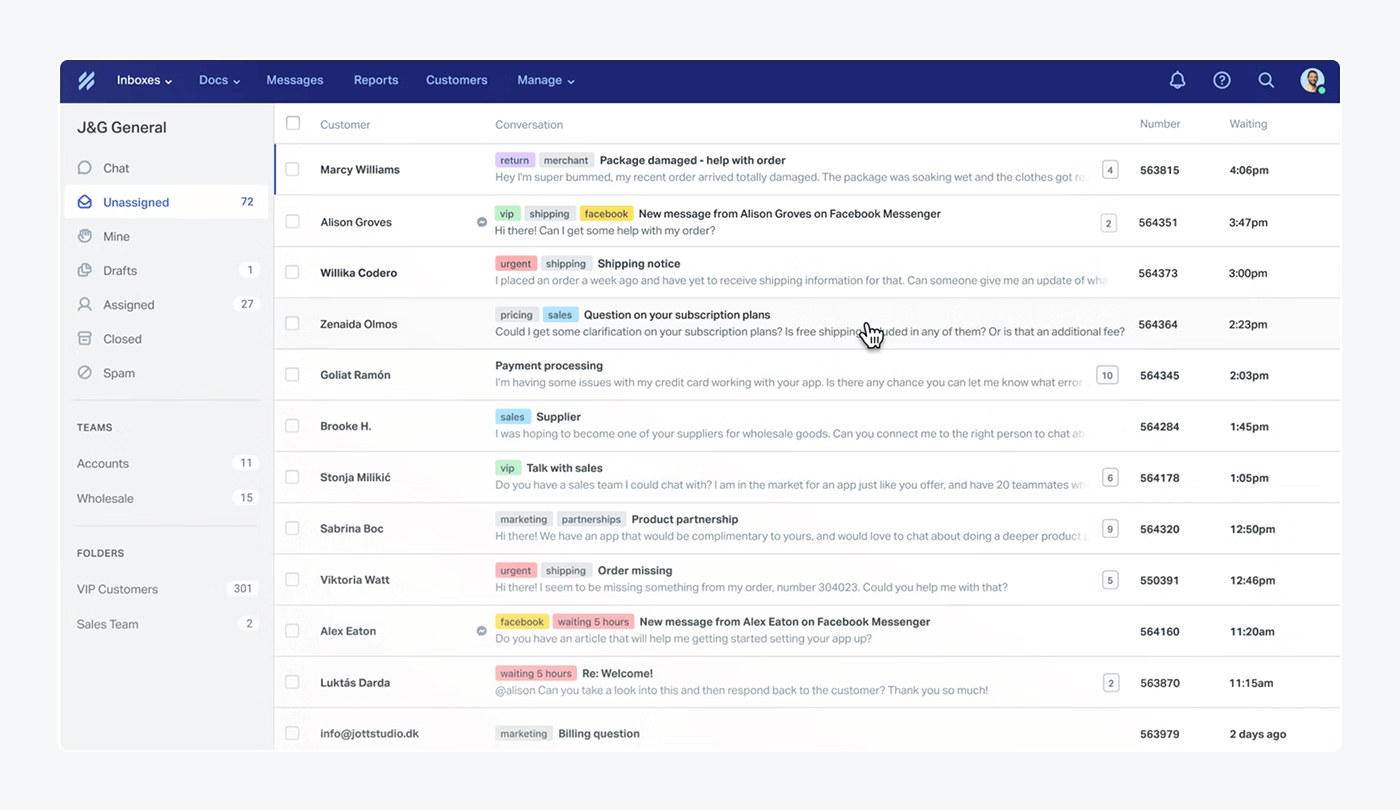The width and height of the screenshot is (1400, 810).
Task: Expand the Inboxes dropdown
Action: (x=143, y=80)
